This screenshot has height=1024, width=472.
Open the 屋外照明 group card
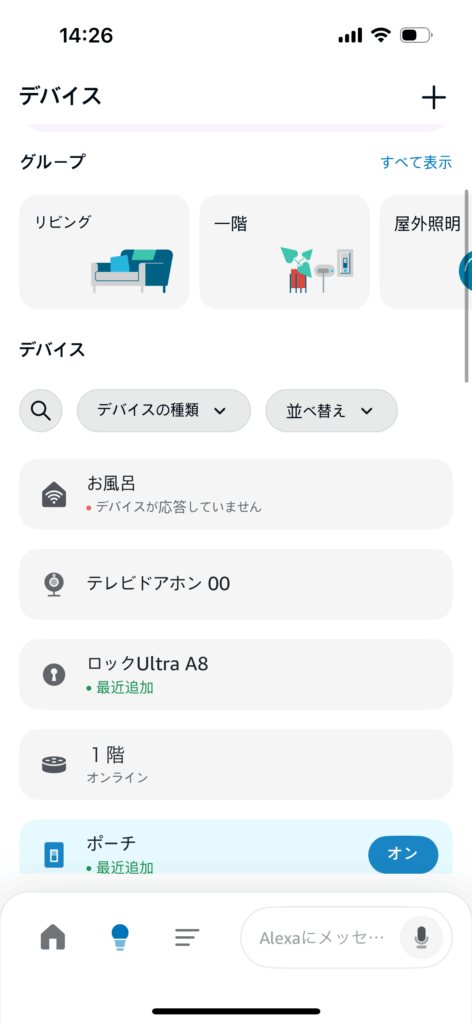point(426,251)
